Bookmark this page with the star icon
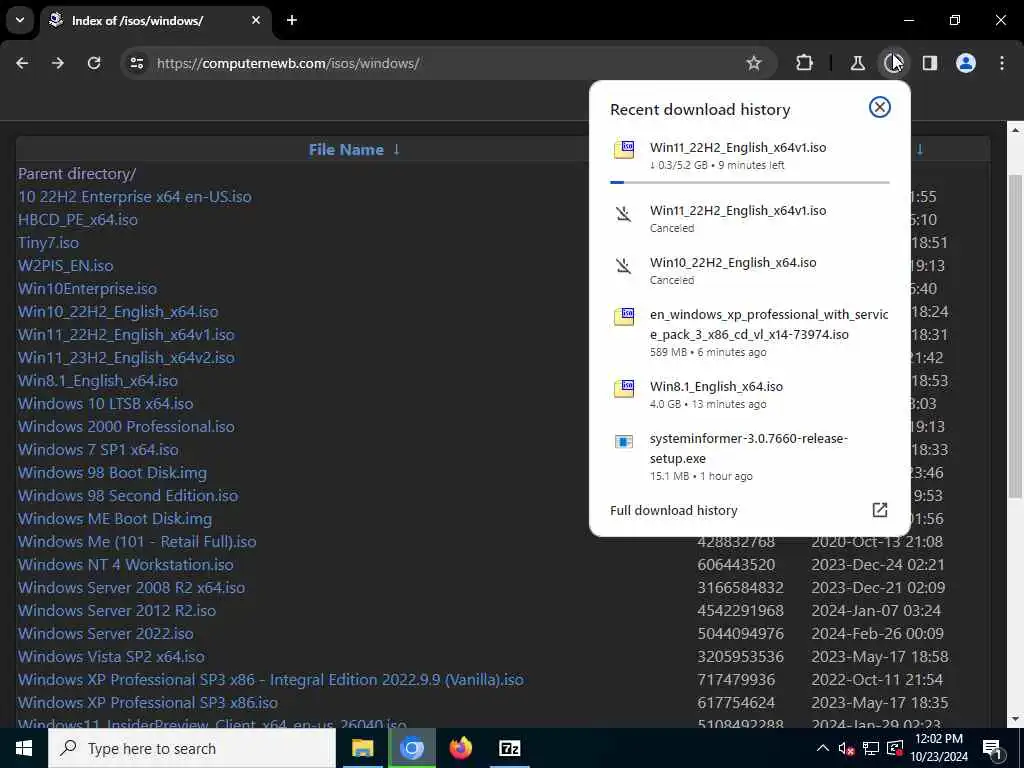1024x768 pixels. coord(754,63)
